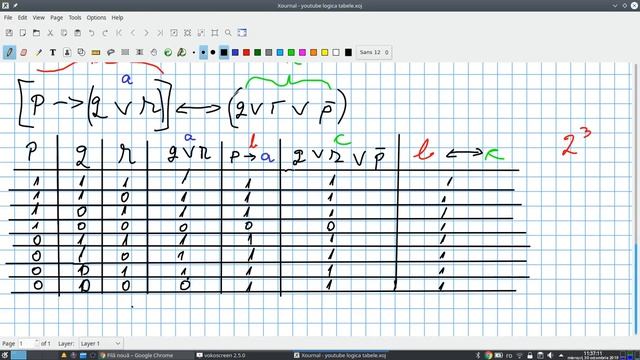Pick the black color swatch
The width and height of the screenshot is (640, 360).
[224, 52]
